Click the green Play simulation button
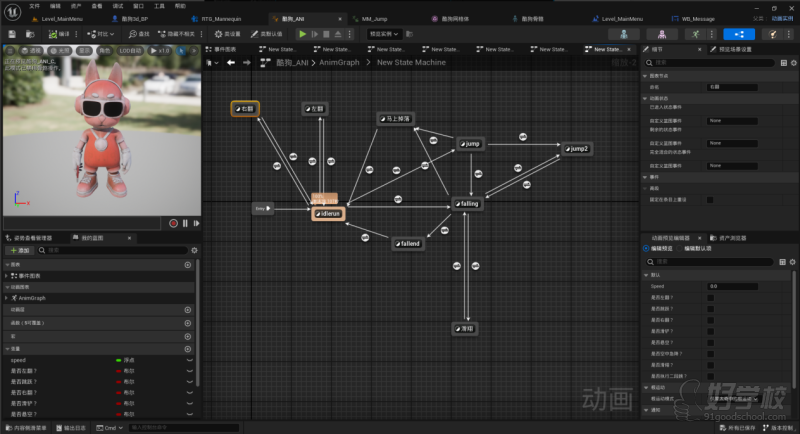Viewport: 800px width, 434px height. point(303,34)
